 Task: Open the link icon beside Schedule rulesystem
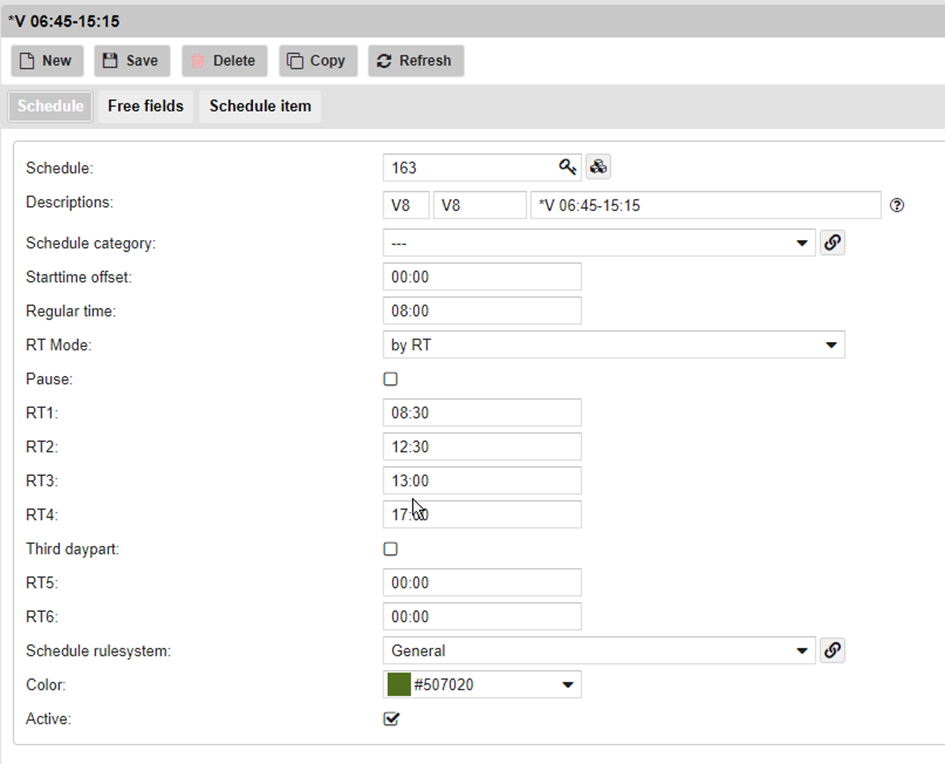(832, 651)
